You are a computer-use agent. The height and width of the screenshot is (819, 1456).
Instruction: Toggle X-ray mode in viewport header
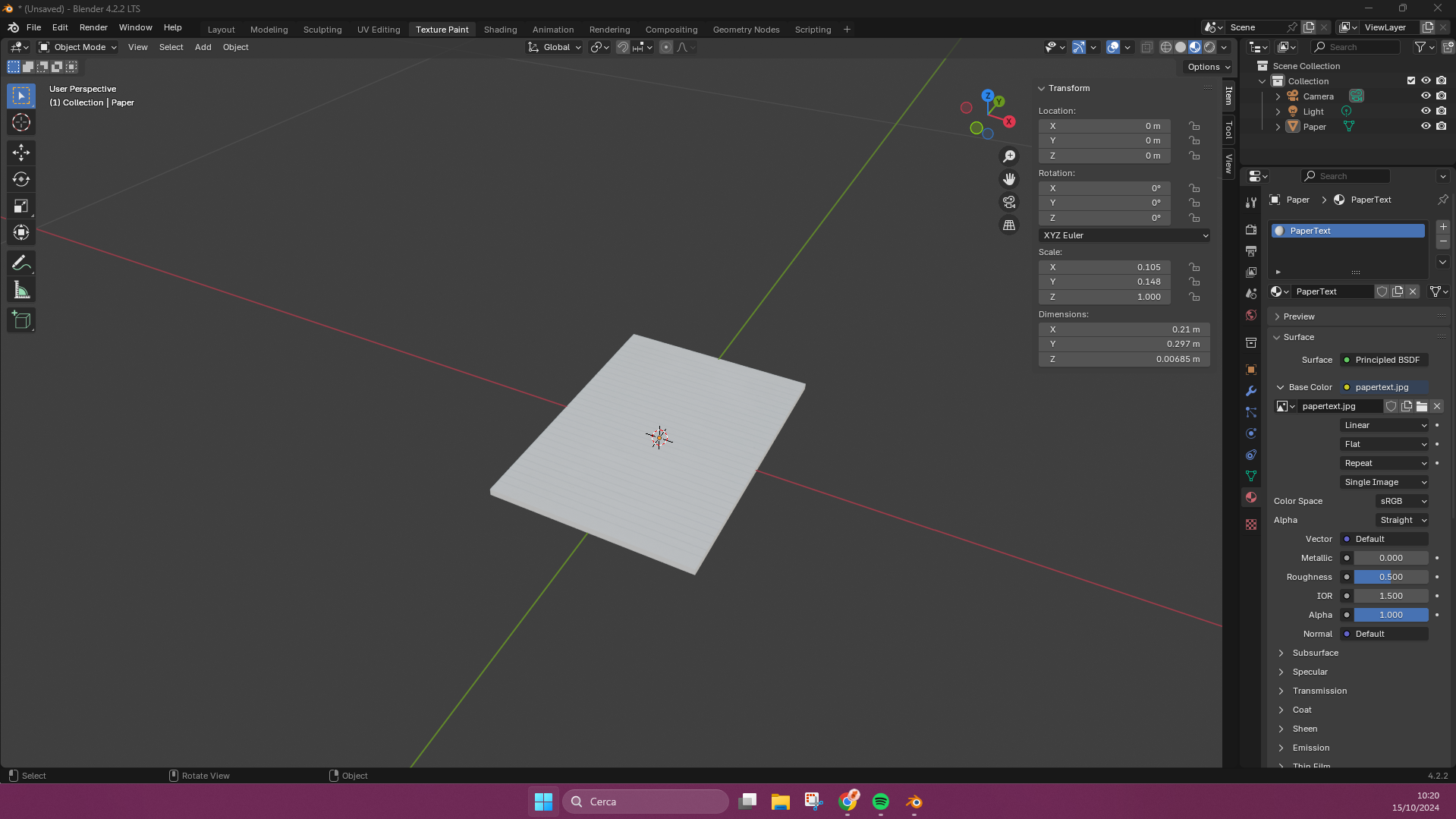click(x=1146, y=47)
